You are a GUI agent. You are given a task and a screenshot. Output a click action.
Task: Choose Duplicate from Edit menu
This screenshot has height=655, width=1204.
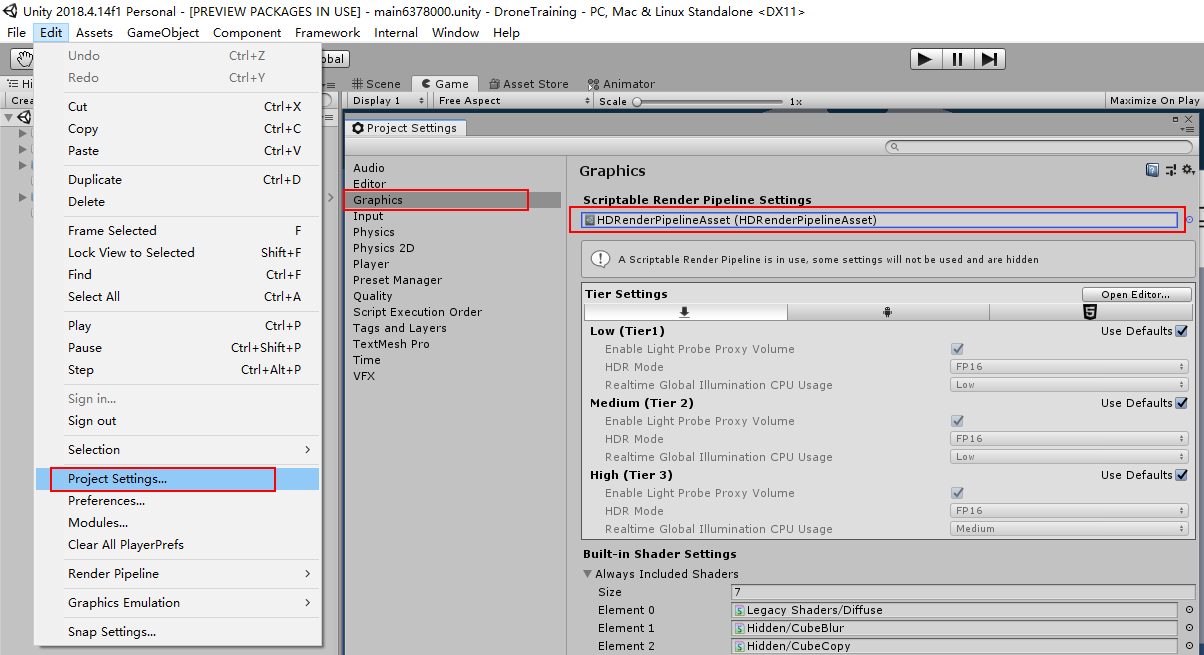click(x=178, y=180)
